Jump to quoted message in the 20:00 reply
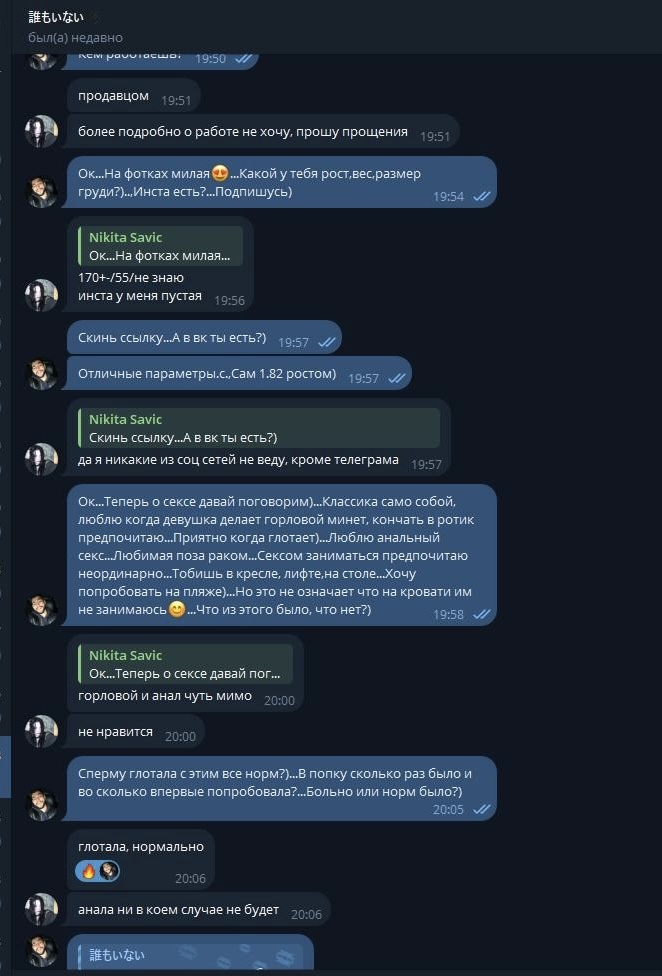Viewport: 662px width, 976px height. (x=185, y=664)
